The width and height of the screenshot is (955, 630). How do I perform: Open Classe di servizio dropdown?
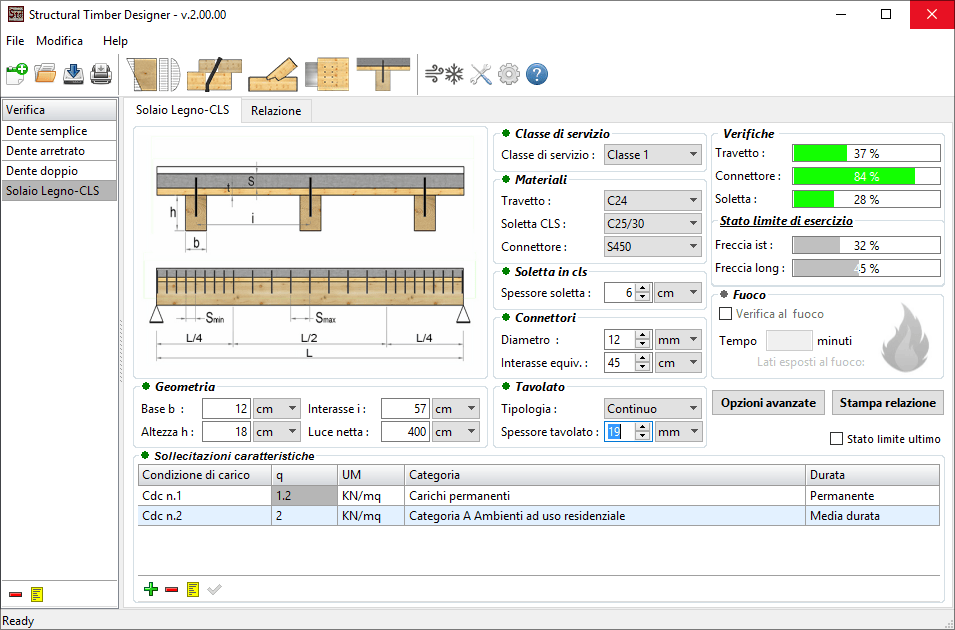coord(652,155)
